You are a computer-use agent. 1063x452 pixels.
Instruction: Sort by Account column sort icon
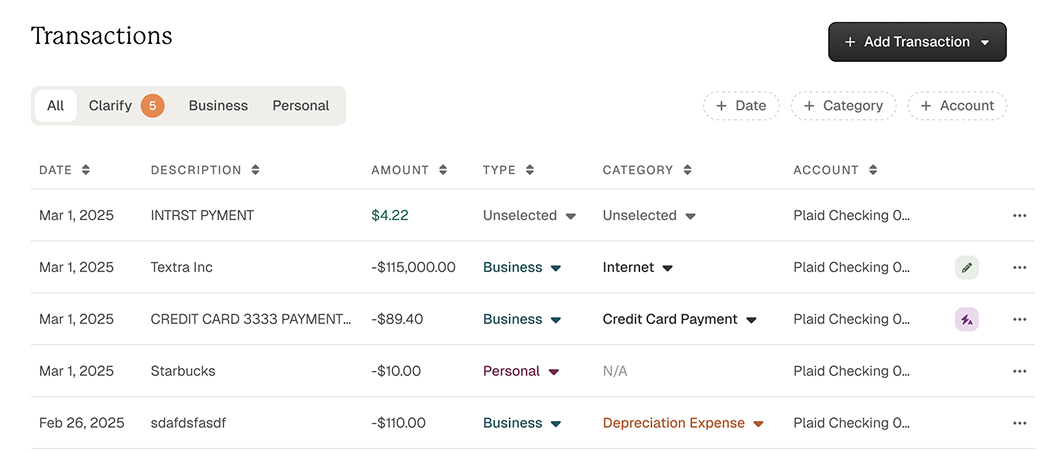tap(873, 171)
